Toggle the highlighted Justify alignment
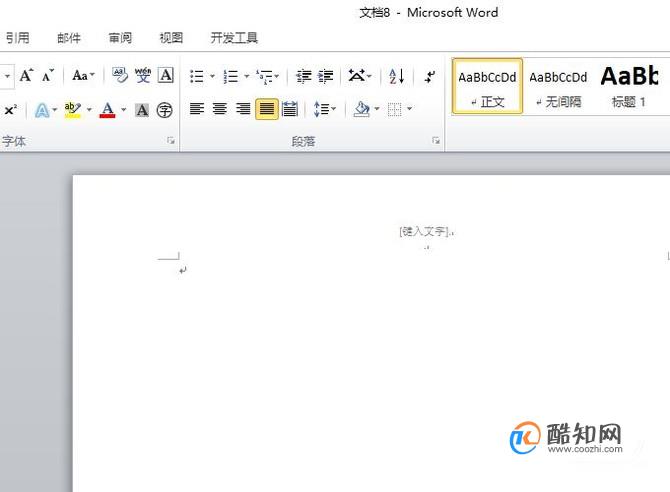The image size is (670, 492). tap(267, 109)
